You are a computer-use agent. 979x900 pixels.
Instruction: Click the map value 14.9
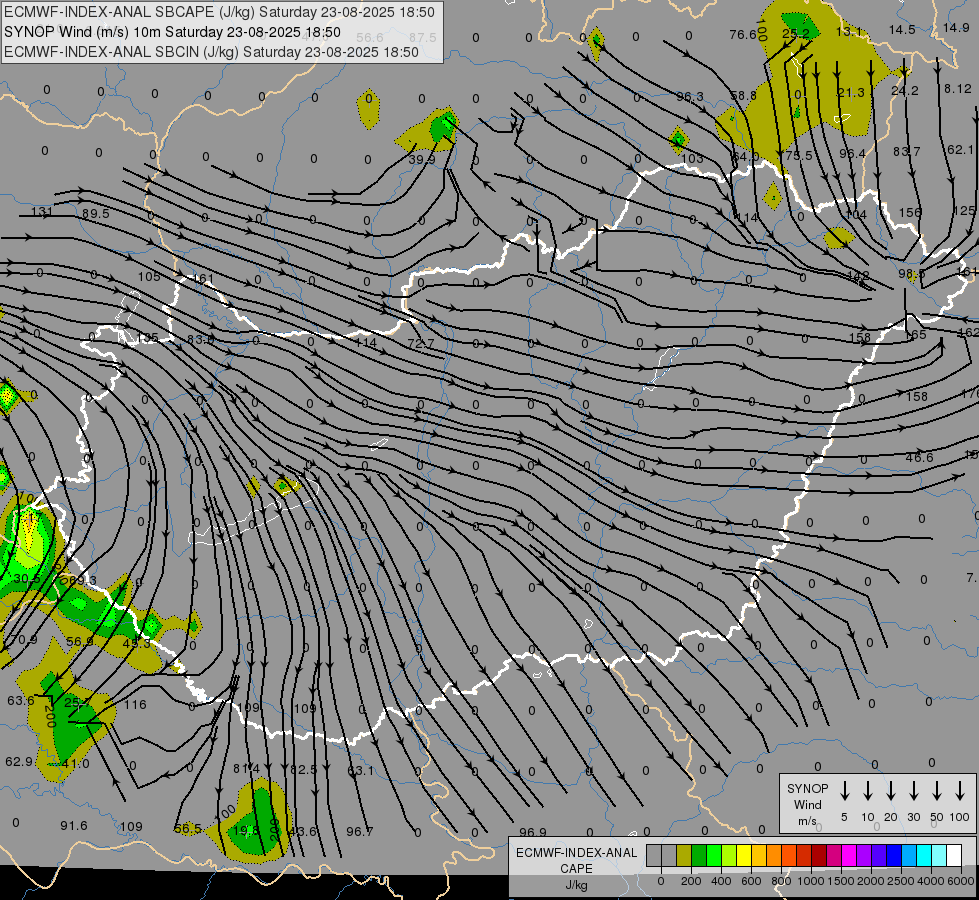956,27
